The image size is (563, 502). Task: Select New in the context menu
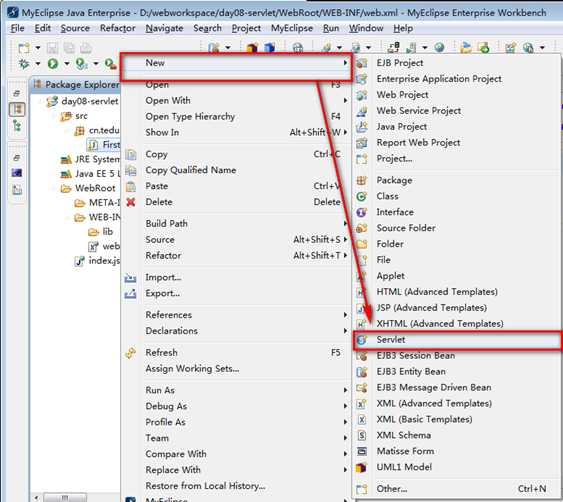pos(236,63)
